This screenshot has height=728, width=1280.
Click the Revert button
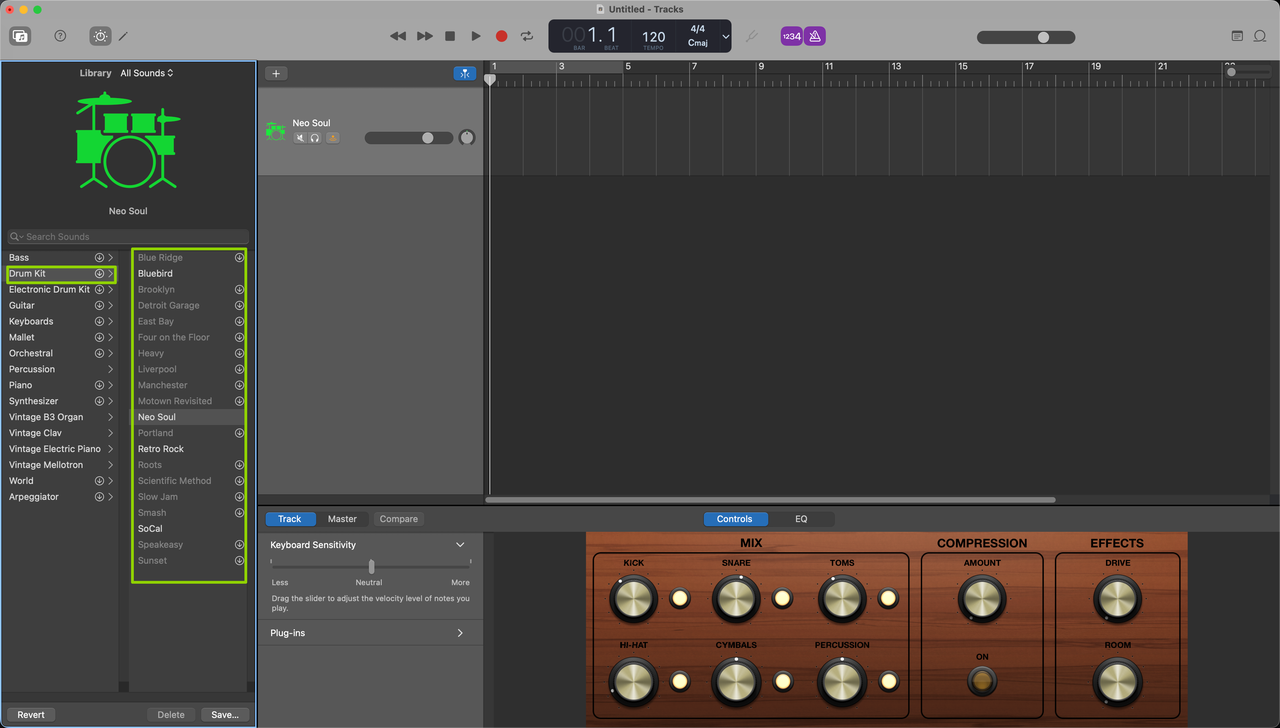31,715
